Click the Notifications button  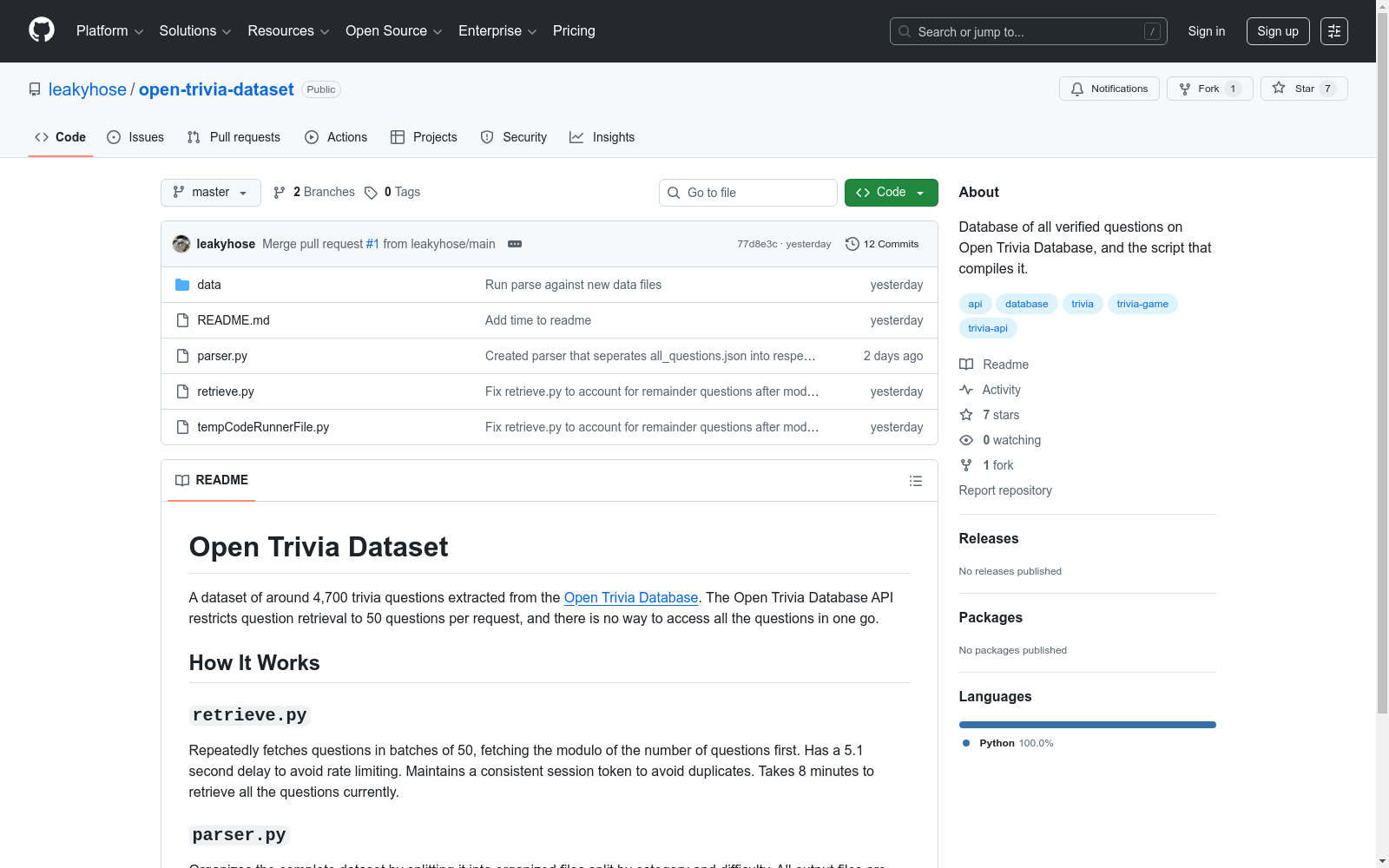point(1109,89)
